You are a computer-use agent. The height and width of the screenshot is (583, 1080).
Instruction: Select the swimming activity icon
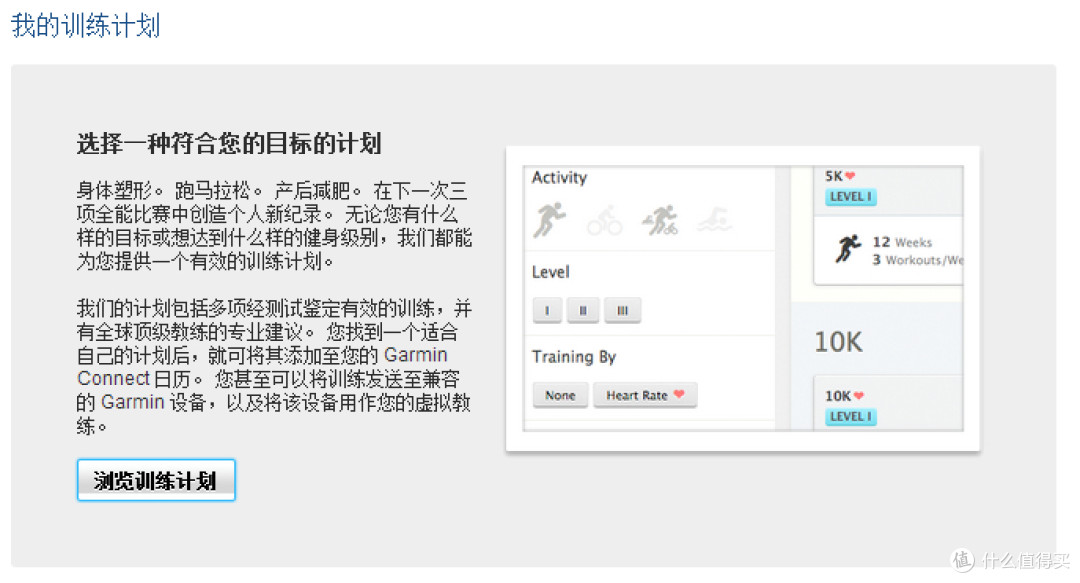[x=714, y=221]
